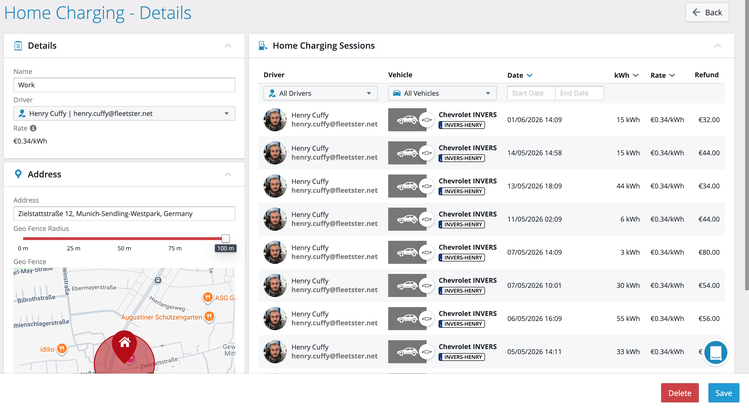Sort sessions by kWh column
Image resolution: width=749 pixels, height=412 pixels.
pos(626,75)
